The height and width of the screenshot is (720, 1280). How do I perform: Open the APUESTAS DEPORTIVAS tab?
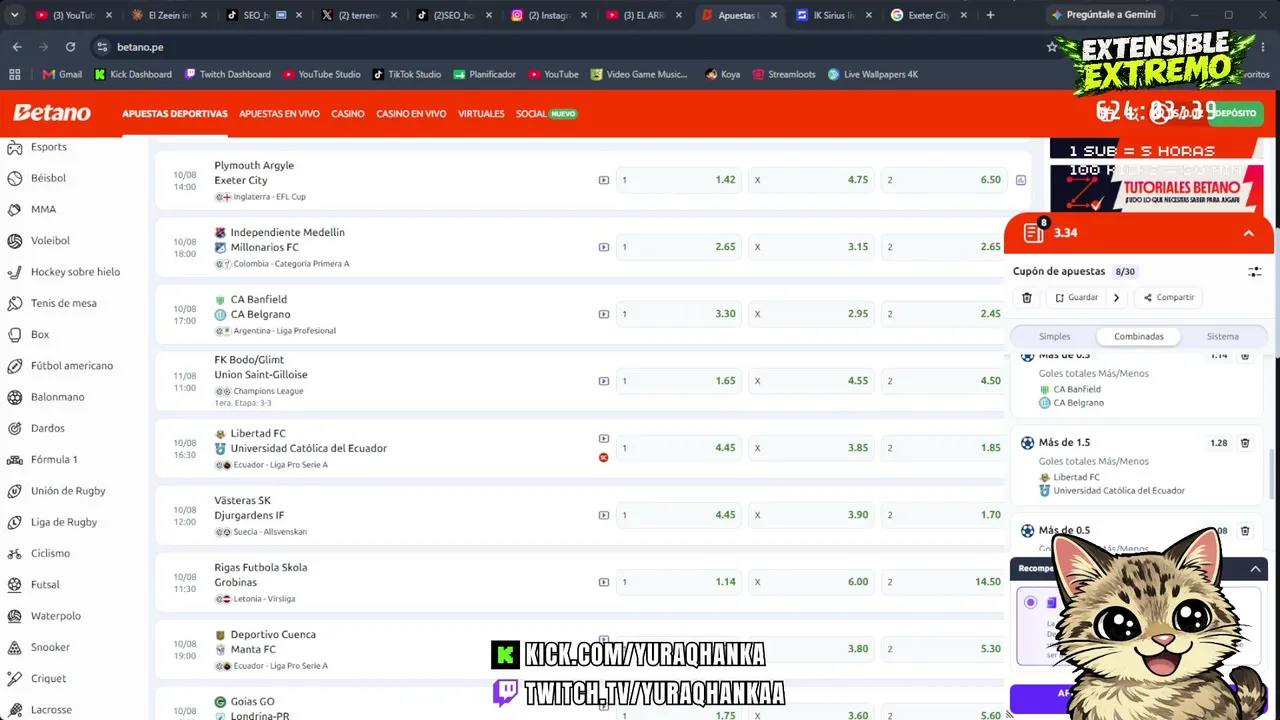pyautogui.click(x=175, y=114)
